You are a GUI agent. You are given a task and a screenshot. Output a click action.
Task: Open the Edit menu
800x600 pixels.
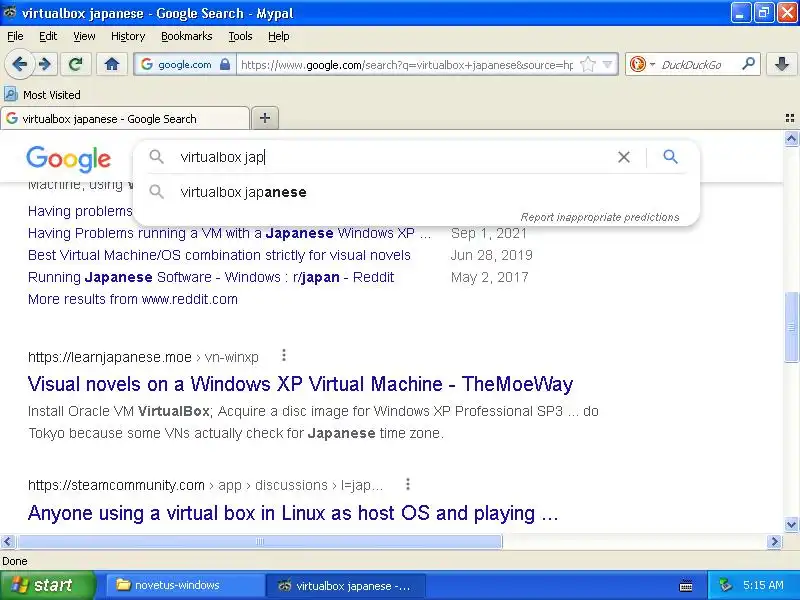click(x=48, y=36)
